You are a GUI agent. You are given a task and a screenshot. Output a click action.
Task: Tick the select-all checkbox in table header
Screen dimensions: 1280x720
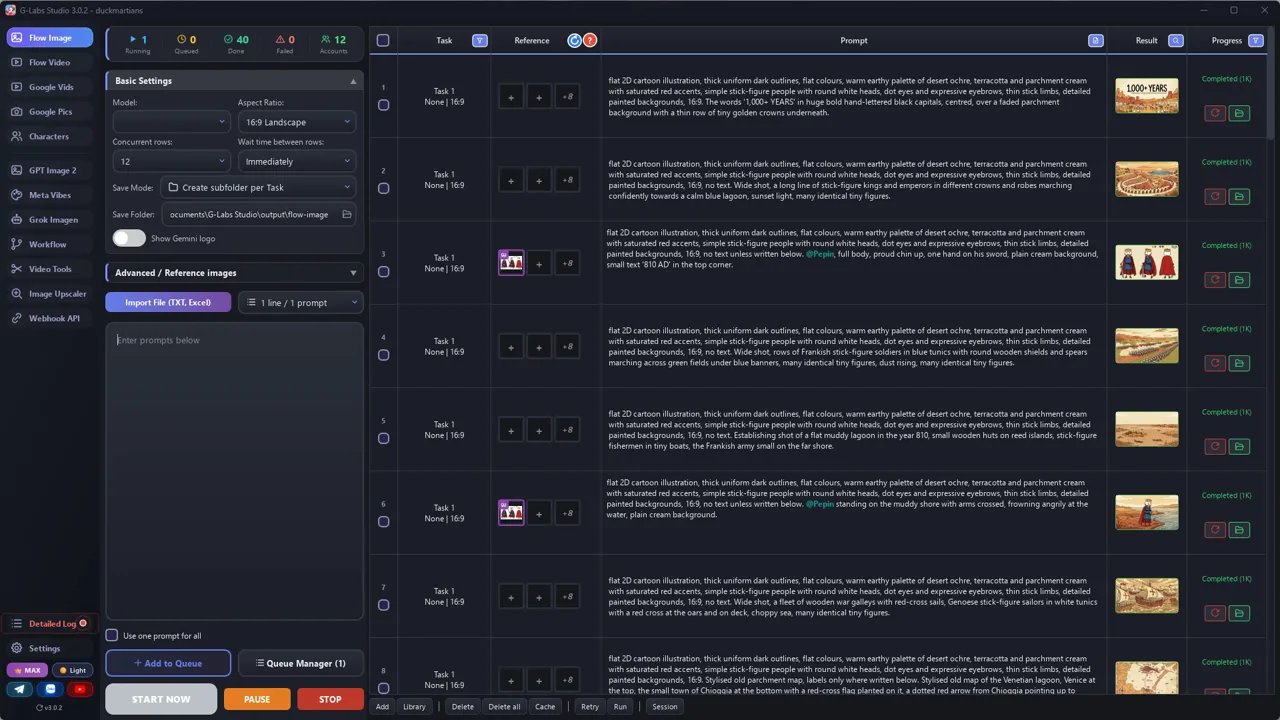tap(383, 41)
